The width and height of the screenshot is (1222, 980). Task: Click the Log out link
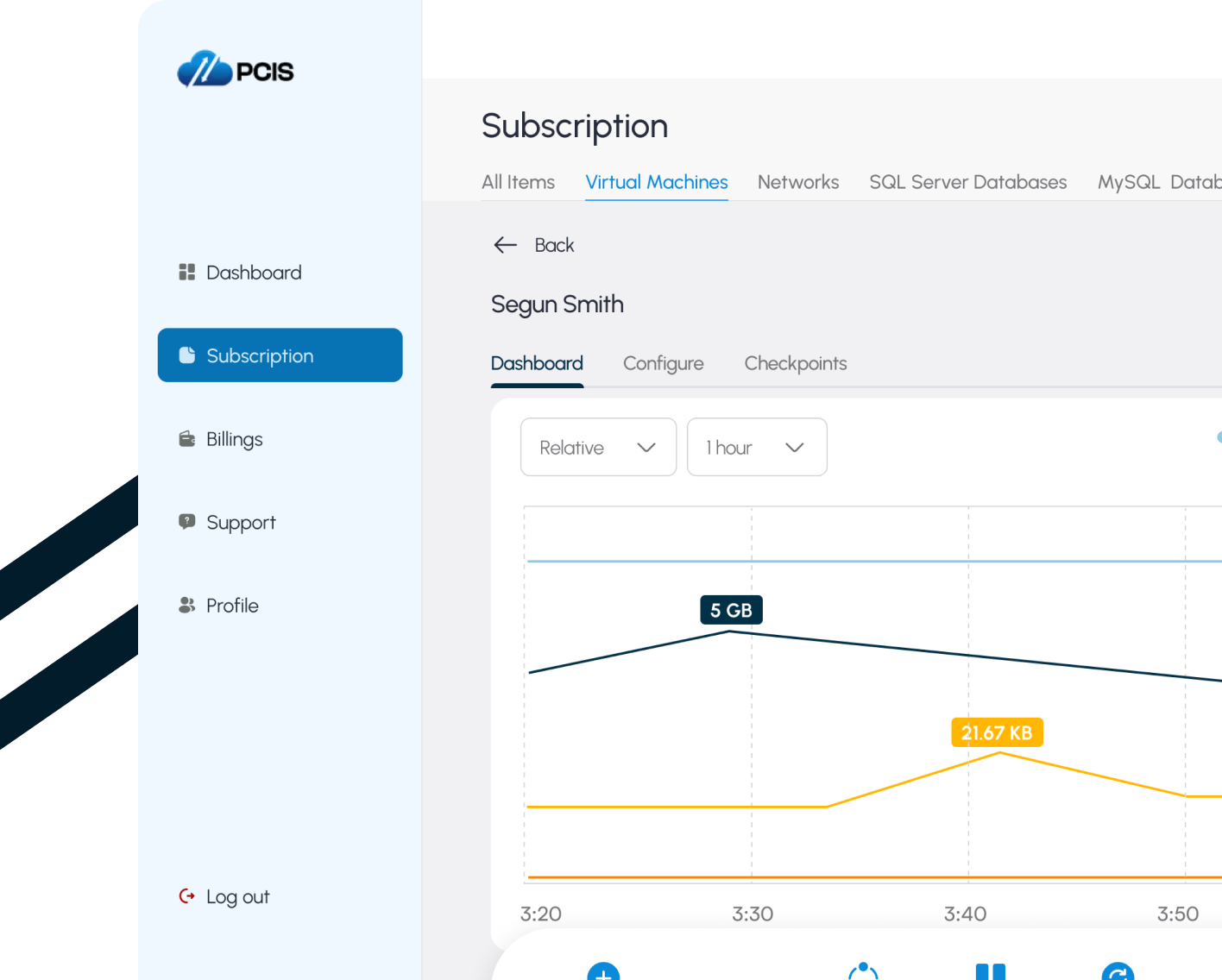pos(237,897)
